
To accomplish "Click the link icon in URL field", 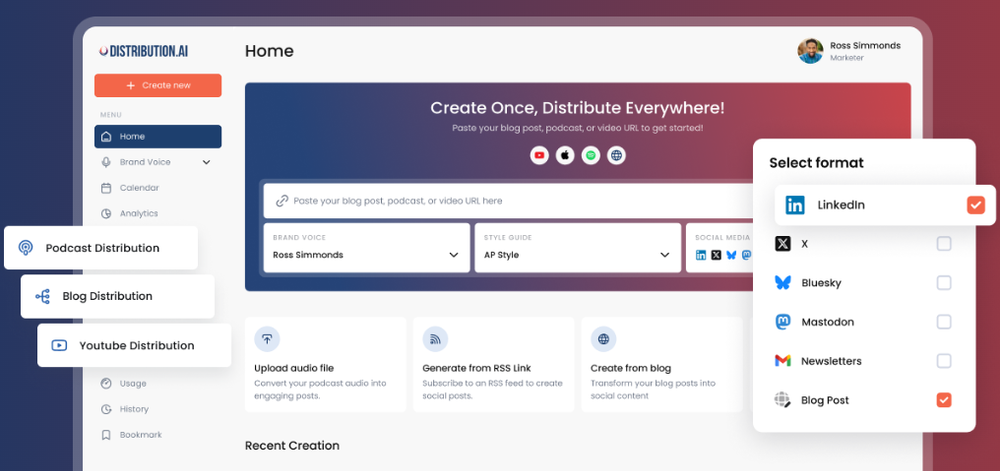I will click(282, 201).
